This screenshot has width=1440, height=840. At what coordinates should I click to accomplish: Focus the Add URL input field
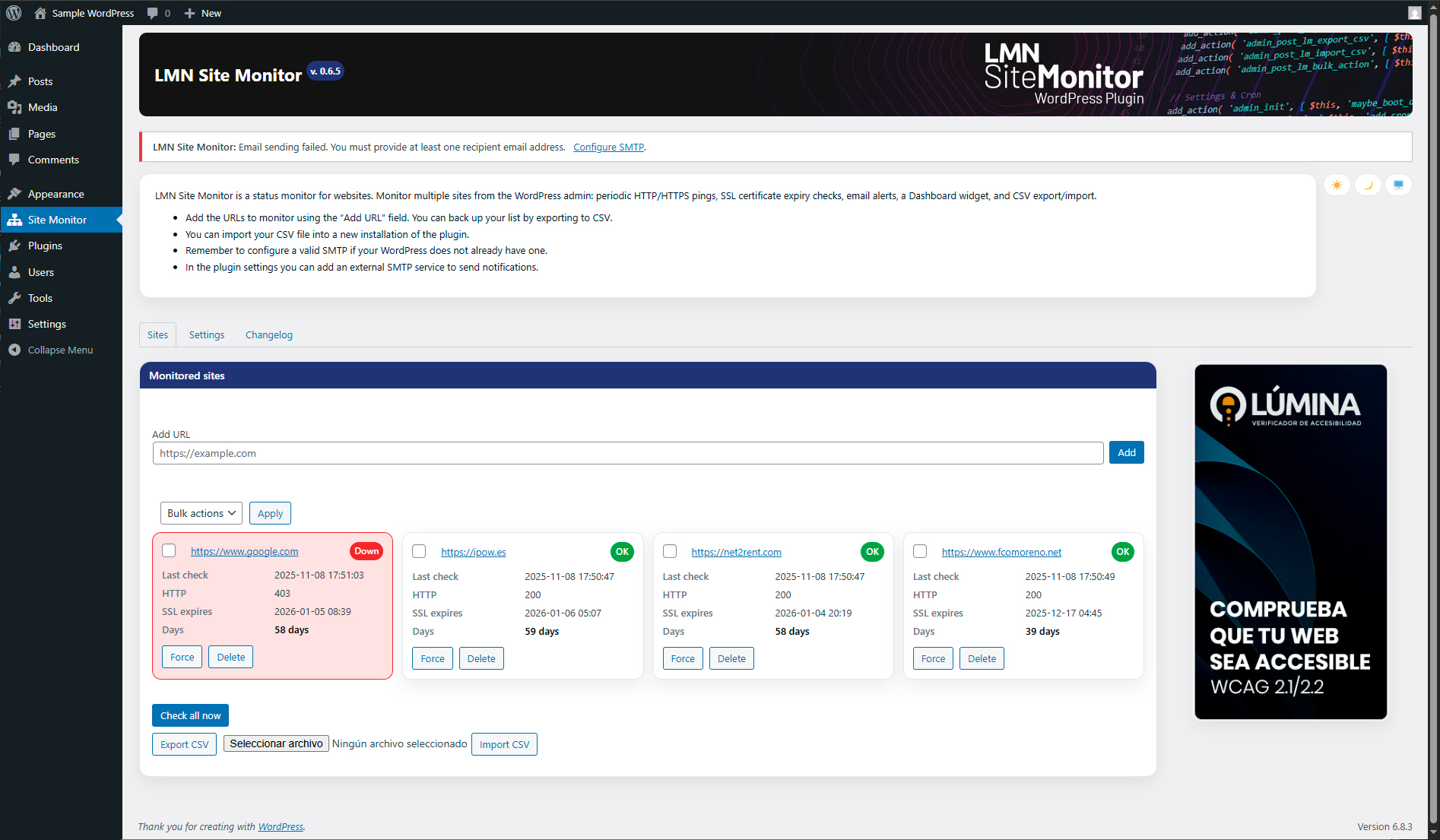(x=627, y=453)
